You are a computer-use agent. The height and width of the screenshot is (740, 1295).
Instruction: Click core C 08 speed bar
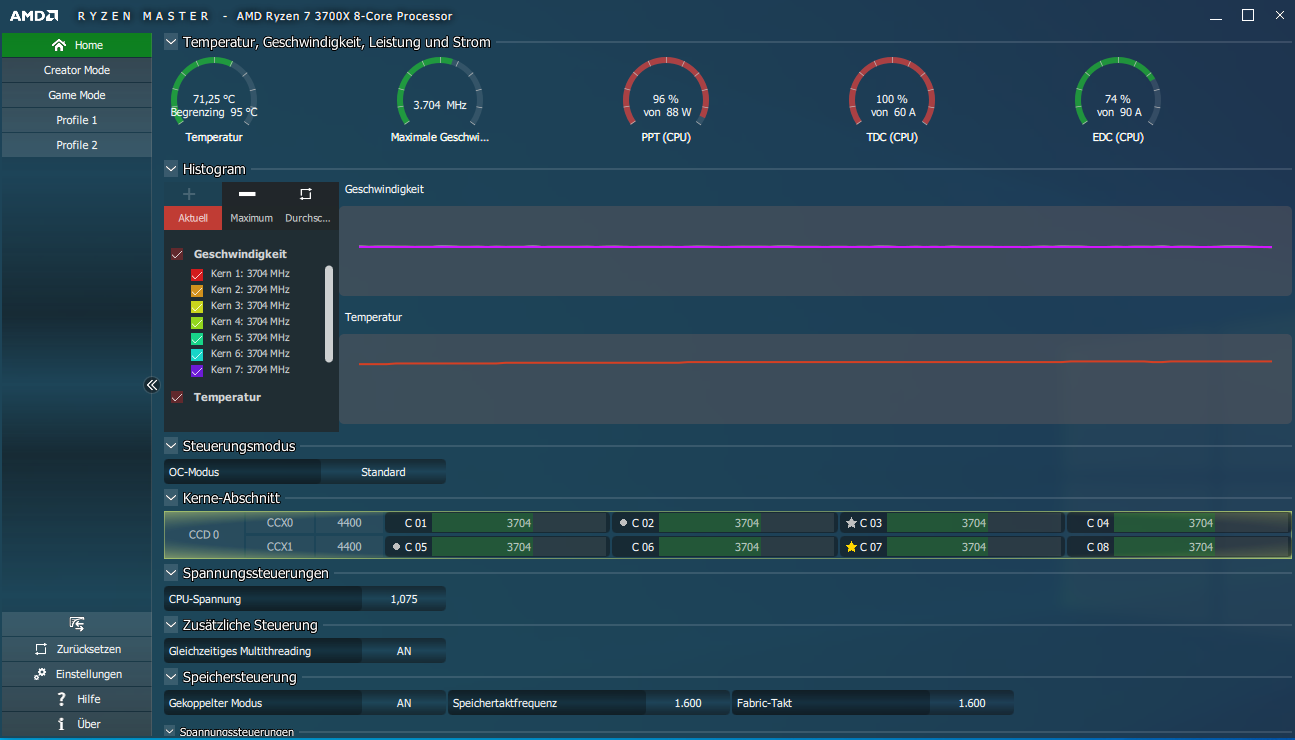[x=1201, y=547]
